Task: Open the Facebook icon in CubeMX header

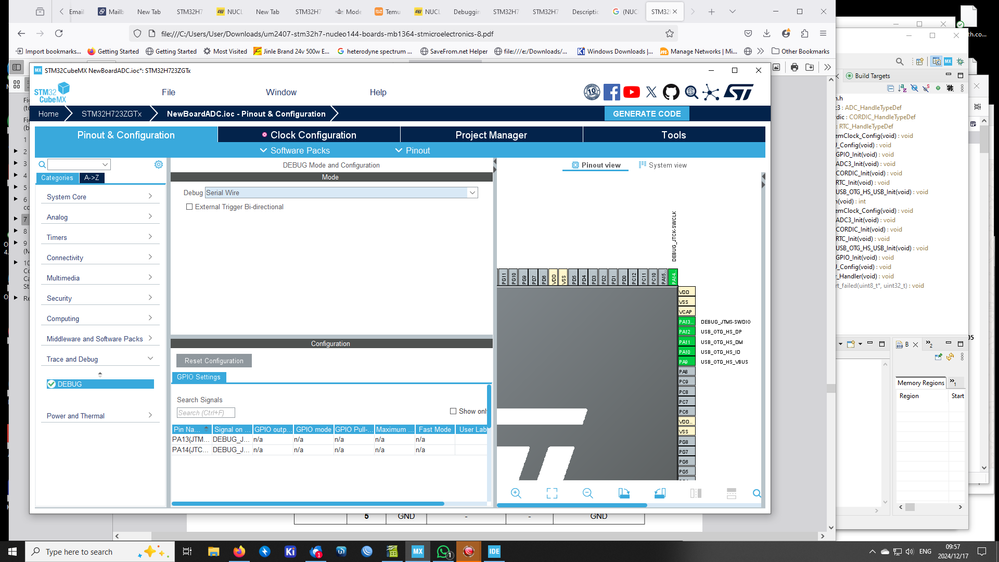Action: pos(612,92)
